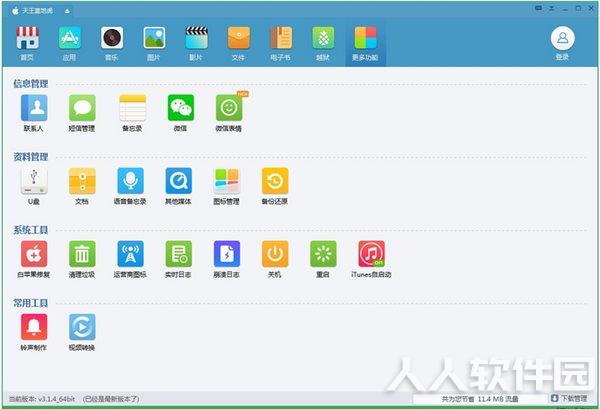
Task: Switch to the Music (音乐) tab
Action: (x=112, y=44)
